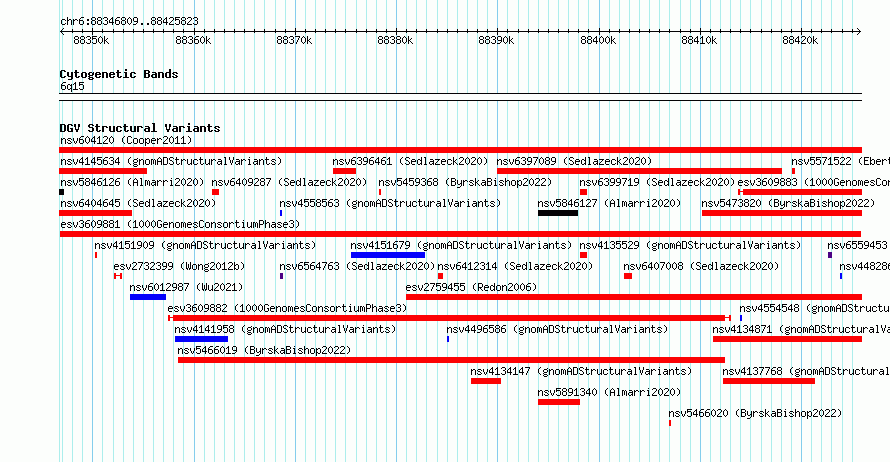
Task: Select the 6q15 band label
Action: 72,86
